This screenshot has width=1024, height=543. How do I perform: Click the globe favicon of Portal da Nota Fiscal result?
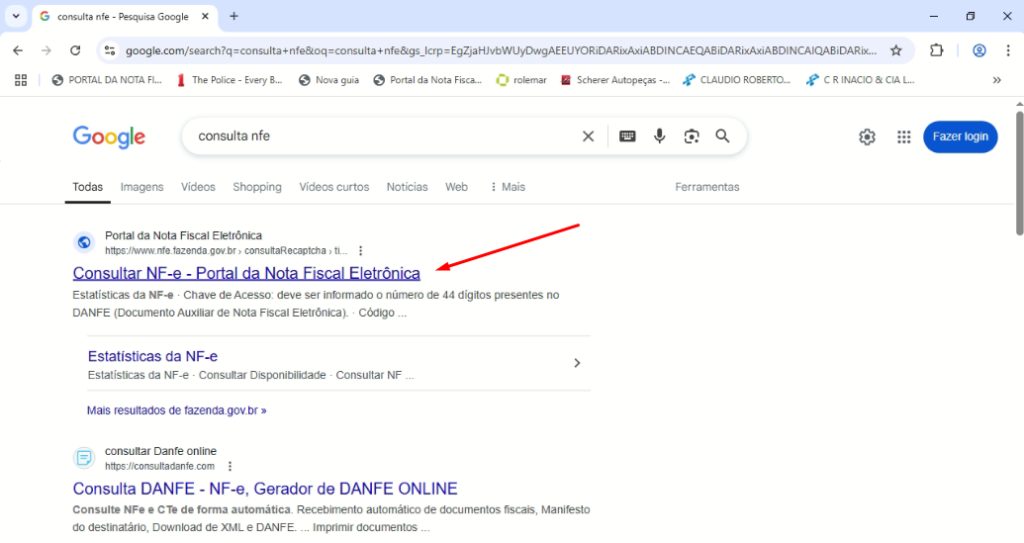84,242
